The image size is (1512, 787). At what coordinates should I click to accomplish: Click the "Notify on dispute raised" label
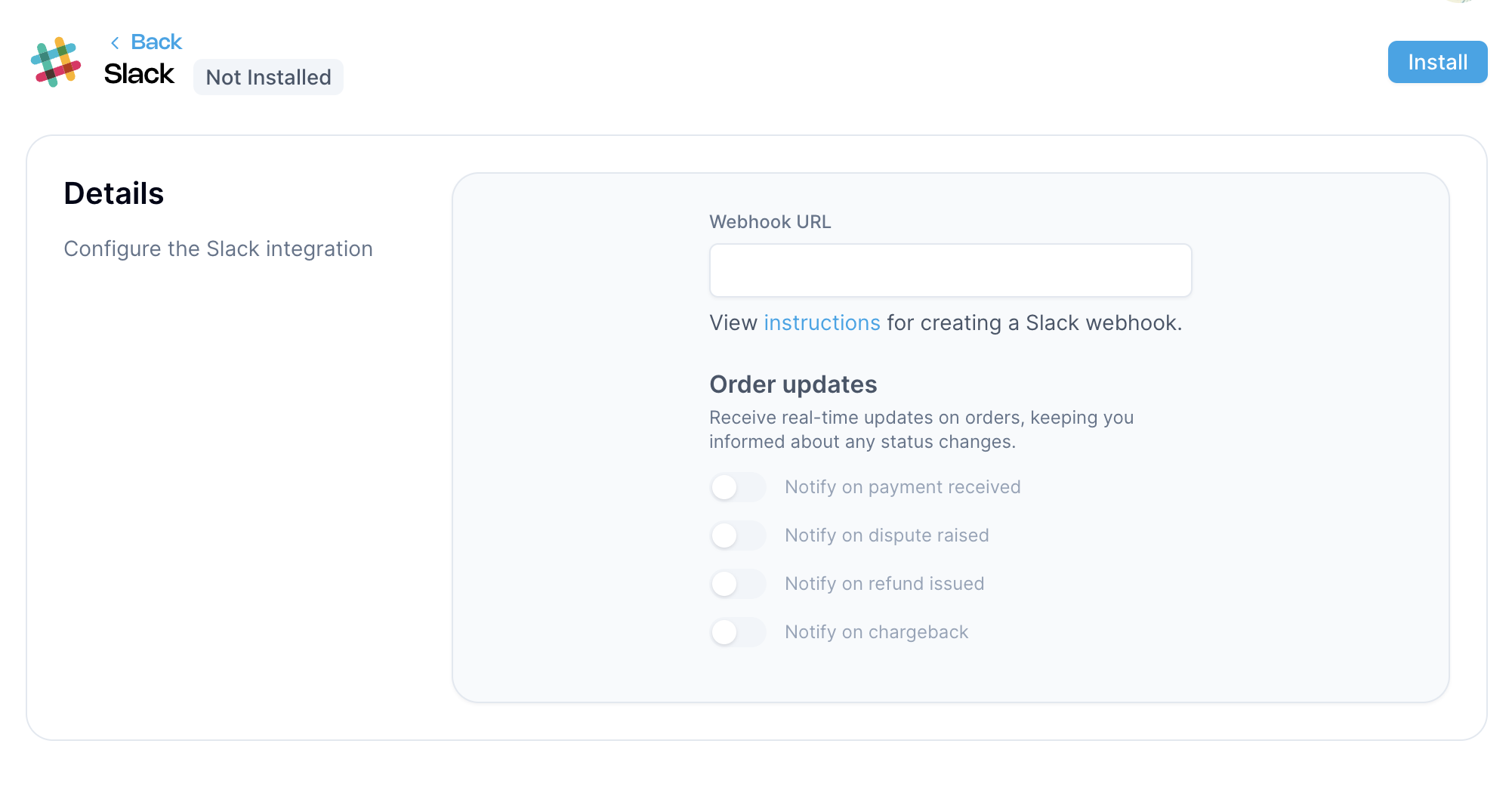pyautogui.click(x=887, y=535)
